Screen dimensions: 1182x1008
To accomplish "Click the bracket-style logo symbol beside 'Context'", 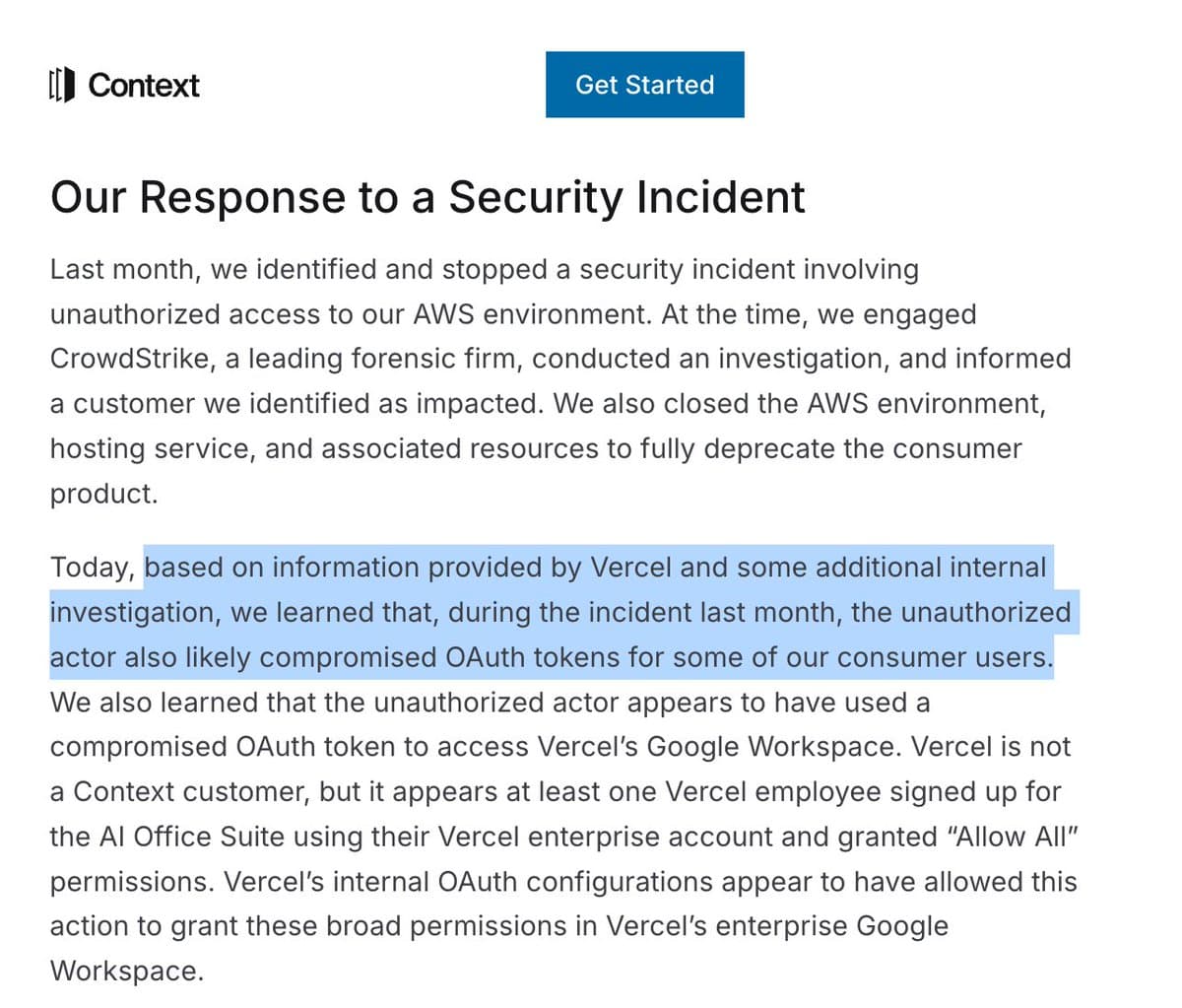I will (x=61, y=86).
